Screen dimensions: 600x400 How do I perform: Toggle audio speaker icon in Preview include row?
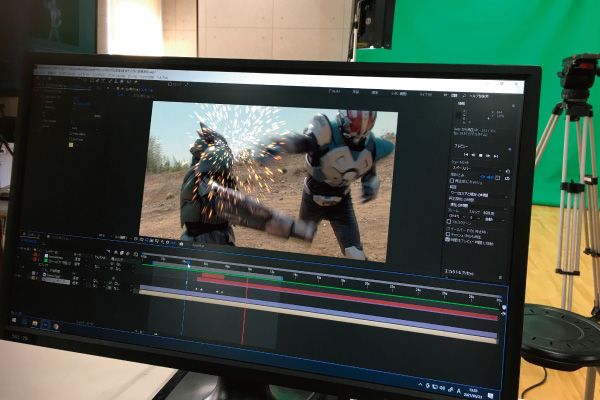pos(490,177)
